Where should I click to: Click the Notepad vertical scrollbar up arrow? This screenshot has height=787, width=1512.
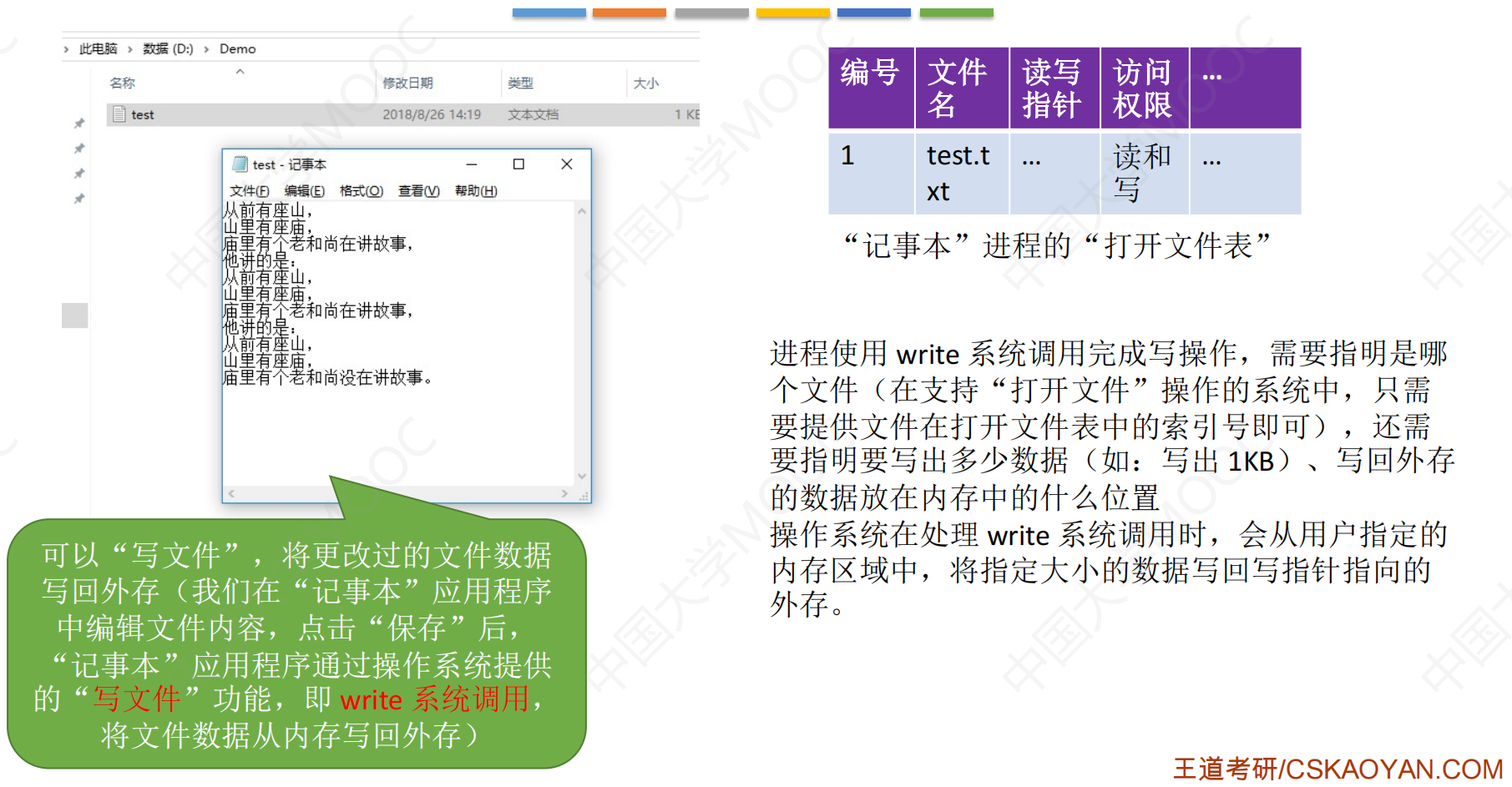coord(582,212)
